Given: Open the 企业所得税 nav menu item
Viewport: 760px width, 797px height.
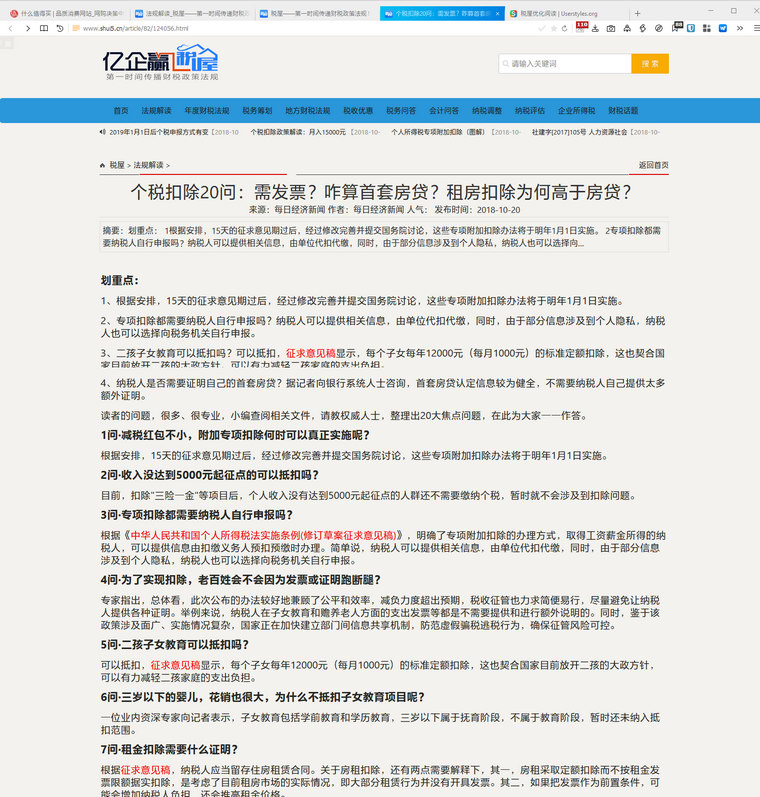Looking at the screenshot, I should tap(576, 110).
